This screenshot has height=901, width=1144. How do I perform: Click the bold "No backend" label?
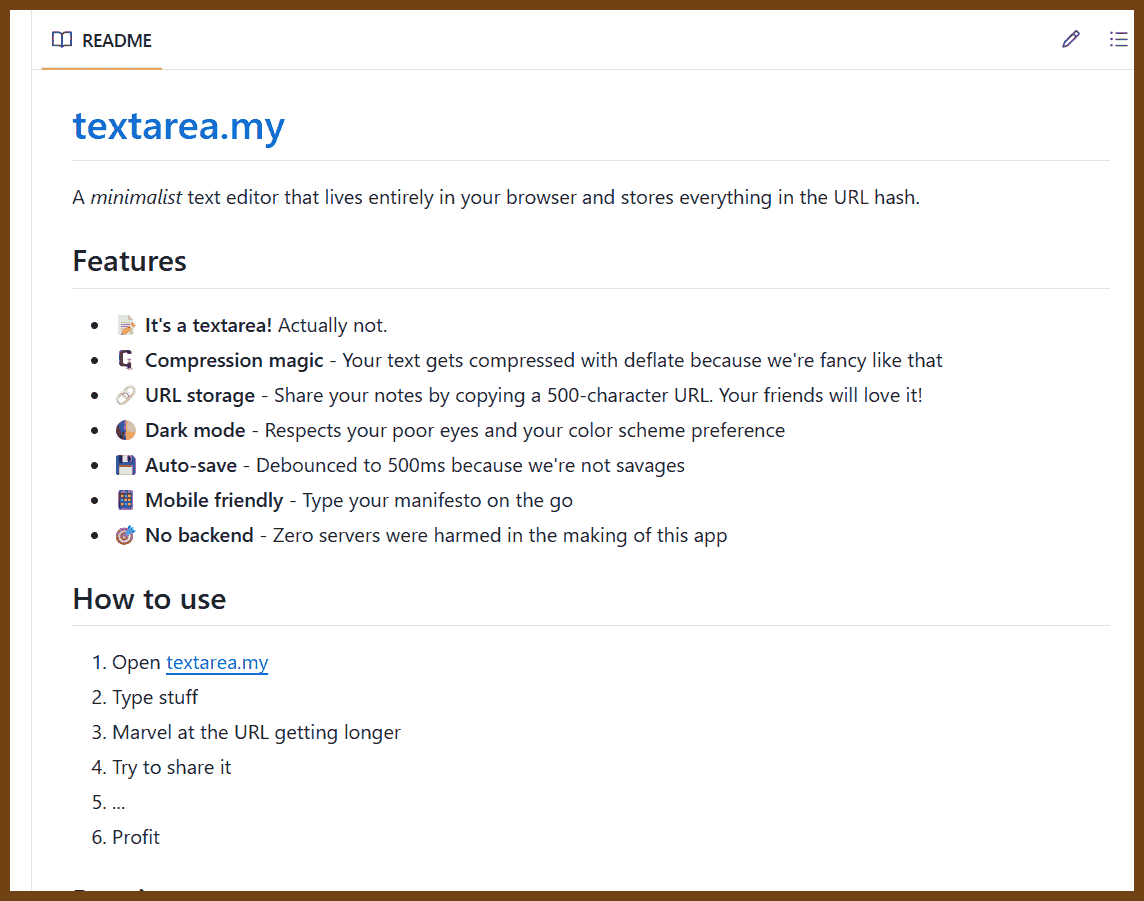[199, 536]
